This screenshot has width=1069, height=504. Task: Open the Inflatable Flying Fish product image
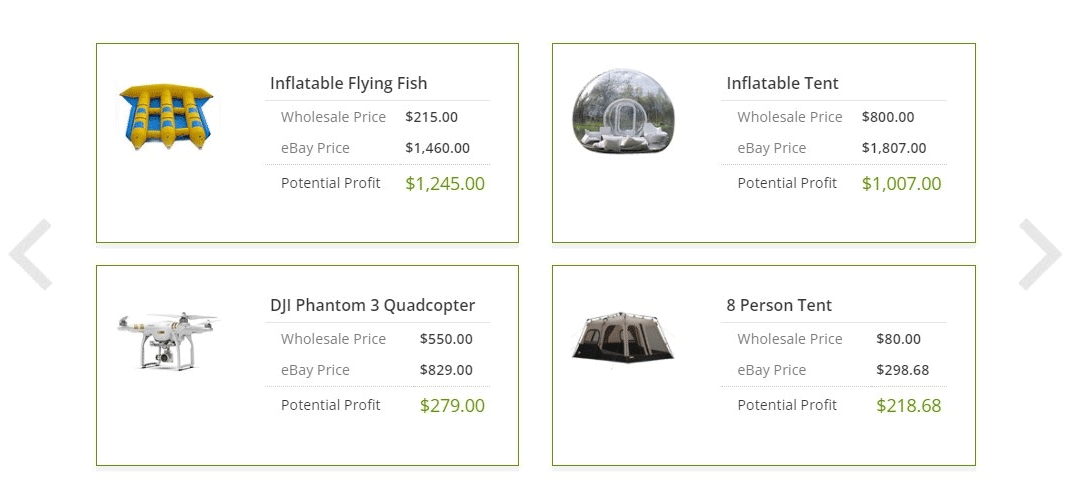[167, 117]
